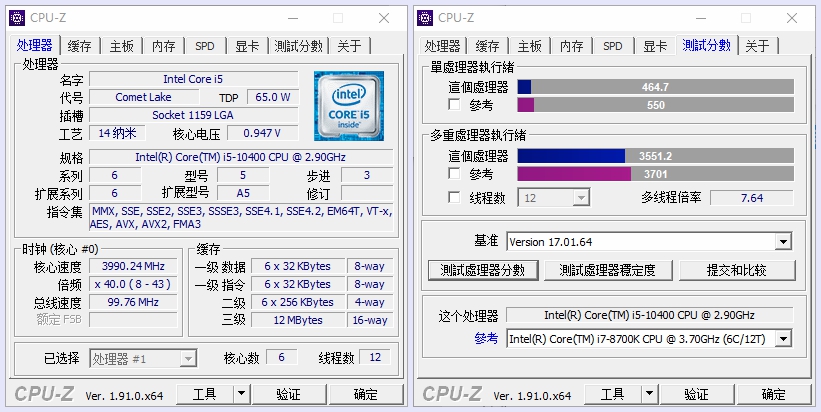Click the CPU-Z app icon in right window title bar
821x412 pixels.
click(425, 18)
